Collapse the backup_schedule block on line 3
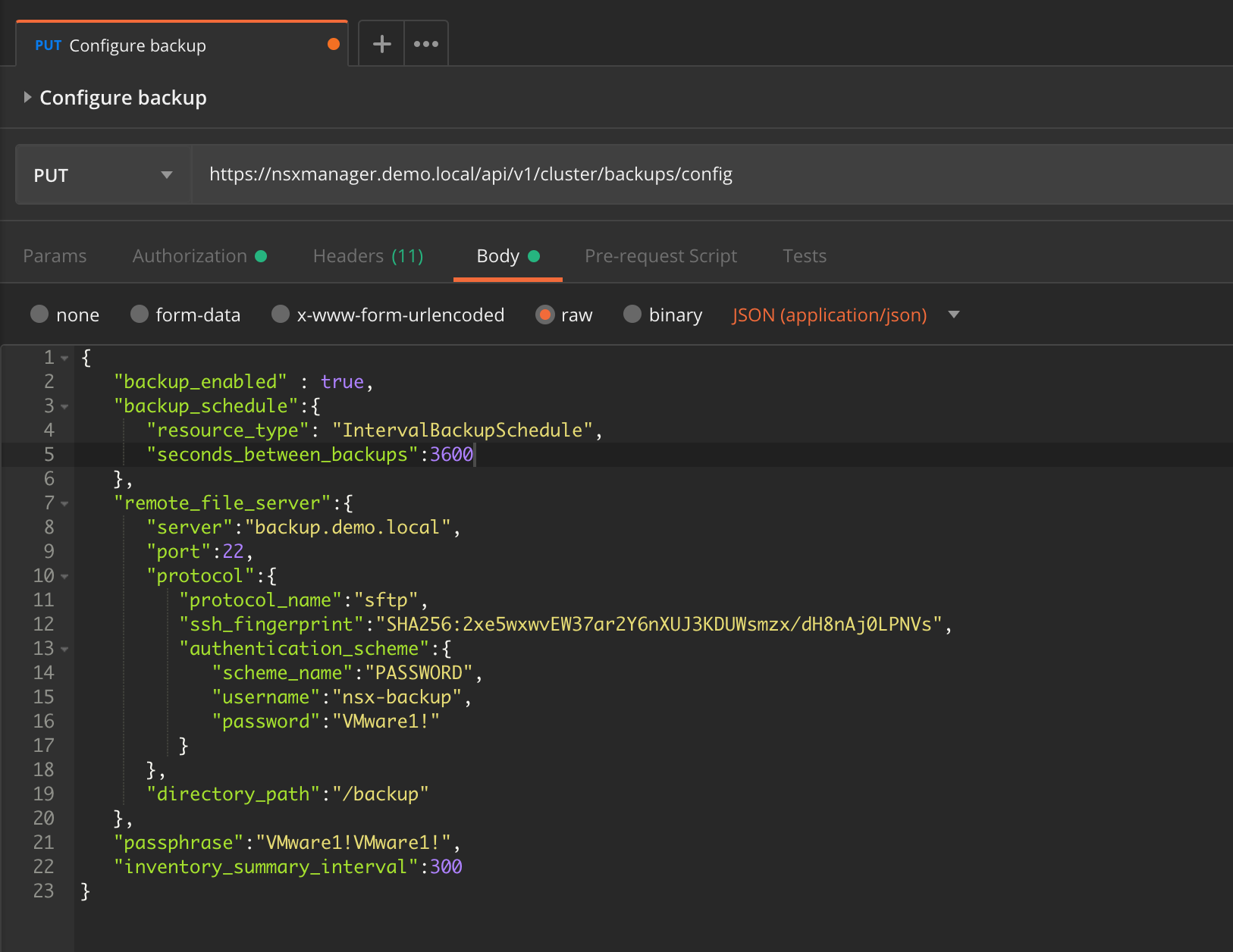 click(64, 407)
